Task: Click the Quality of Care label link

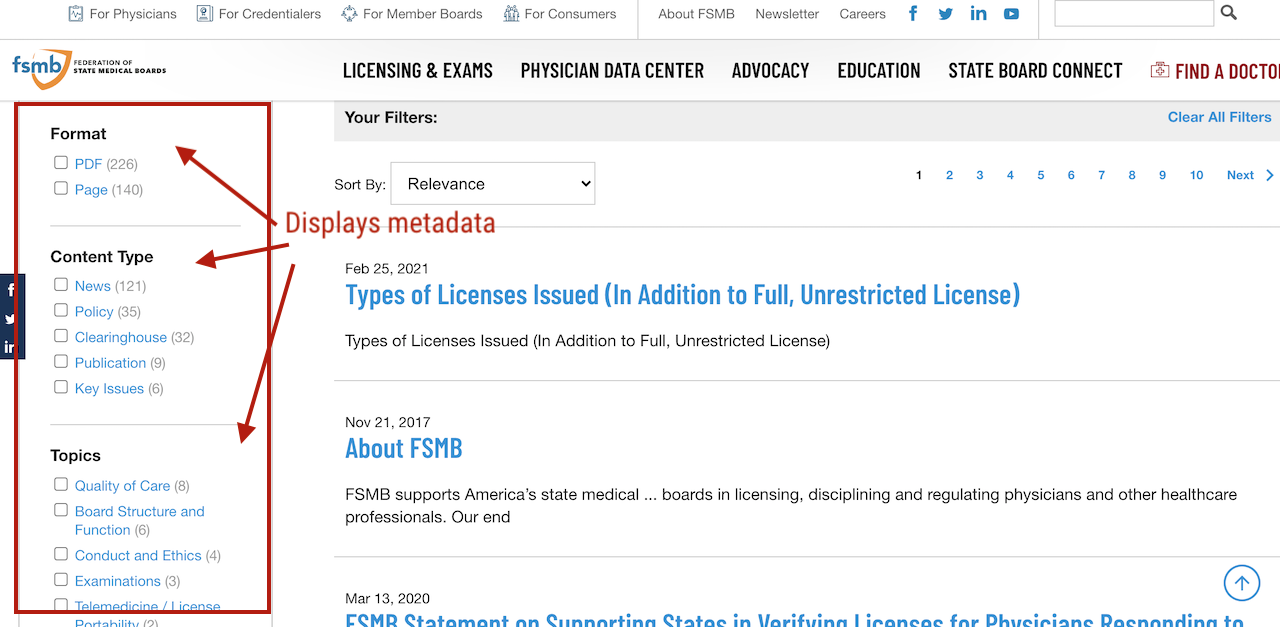Action: pyautogui.click(x=122, y=485)
